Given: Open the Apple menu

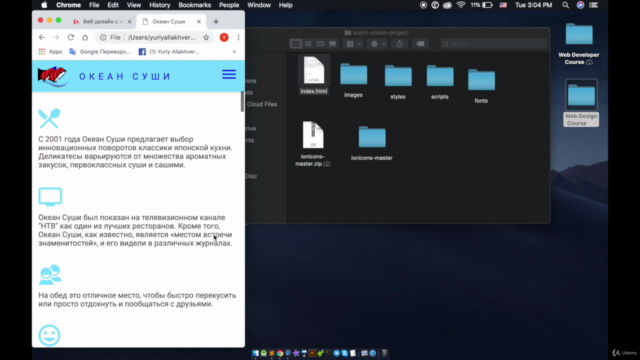Looking at the screenshot, I should click(44, 5).
